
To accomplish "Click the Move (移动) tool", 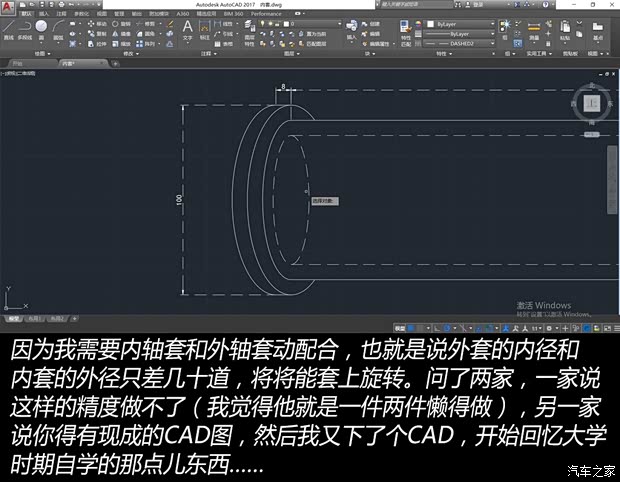I will 97,24.
